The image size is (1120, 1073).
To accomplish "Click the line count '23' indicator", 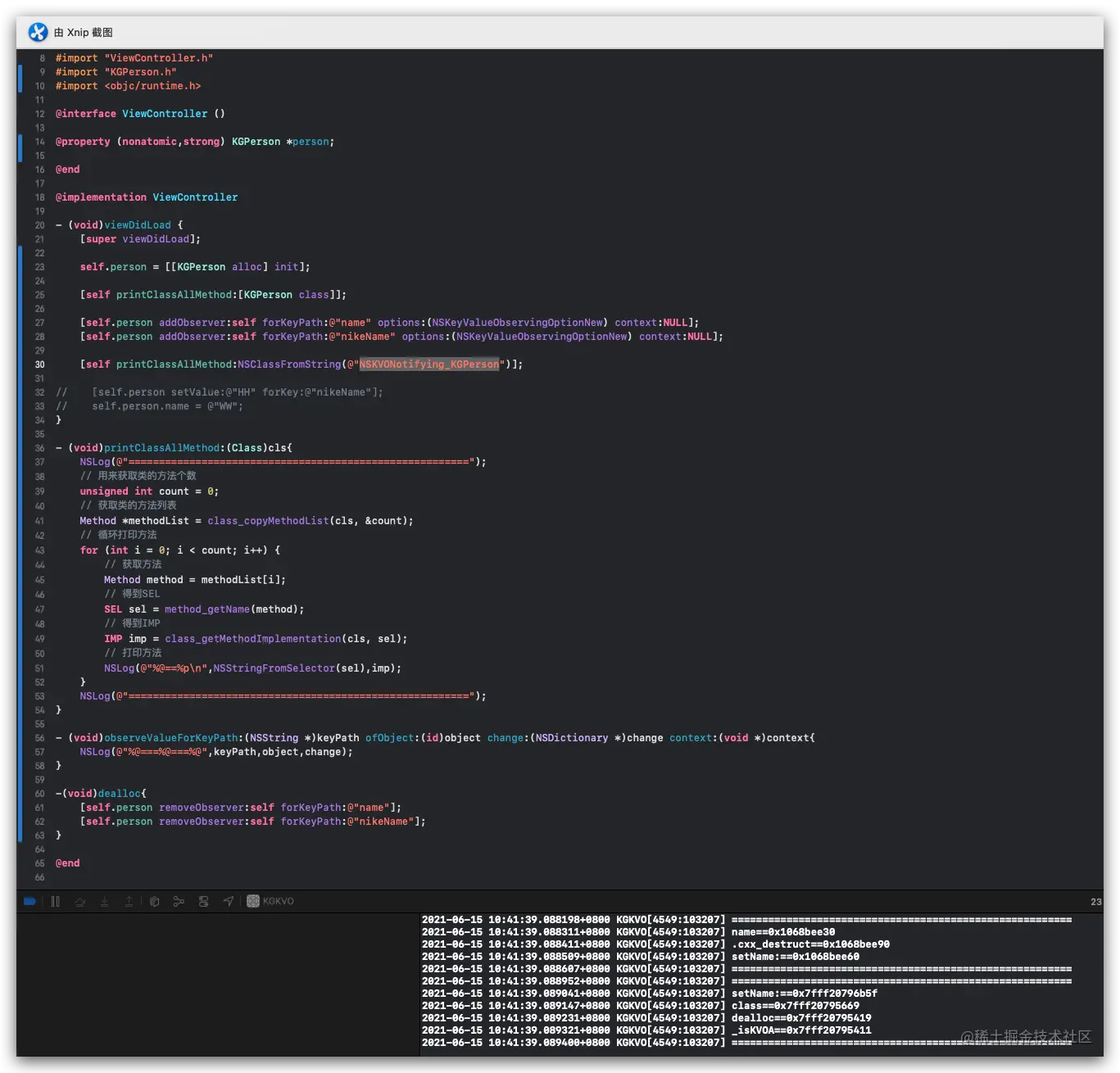I will click(x=1096, y=902).
